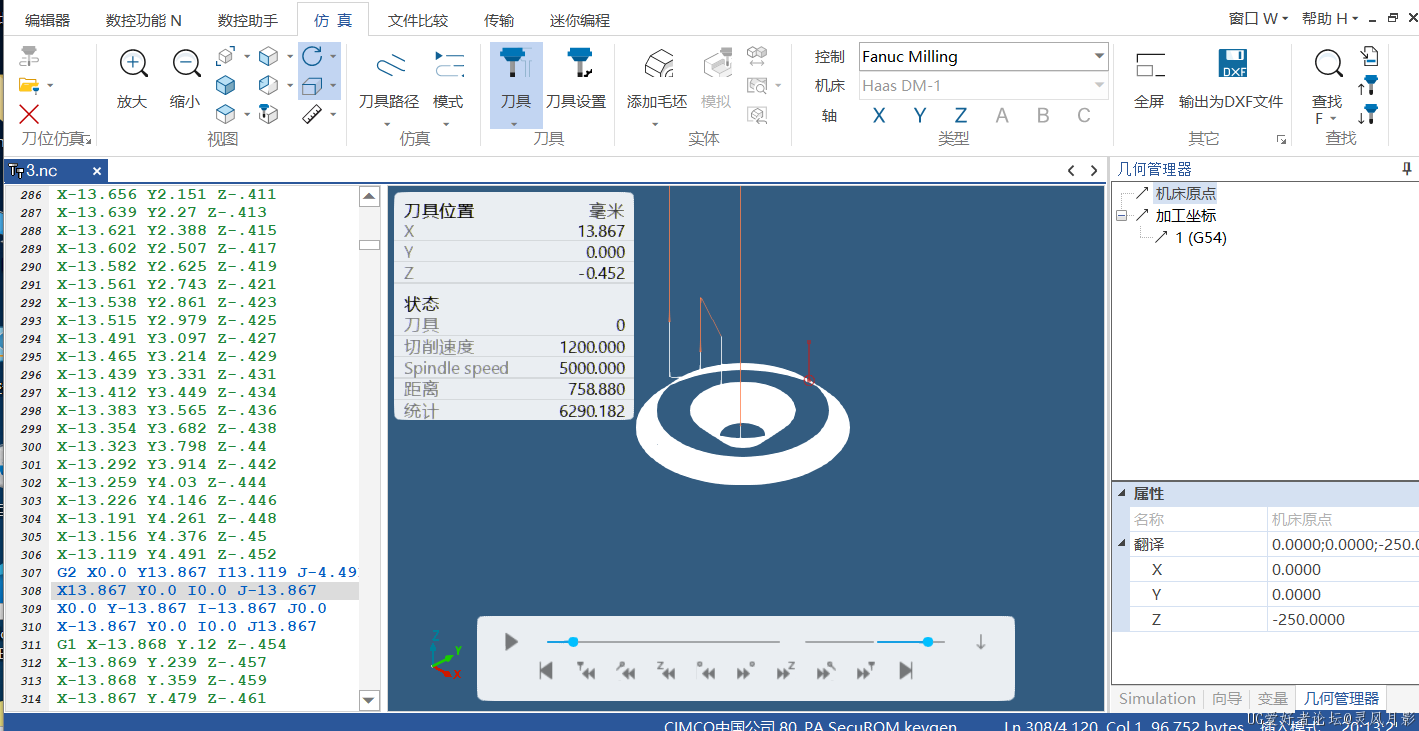Jump to simulation end button
This screenshot has height=731, width=1419.
tap(906, 671)
